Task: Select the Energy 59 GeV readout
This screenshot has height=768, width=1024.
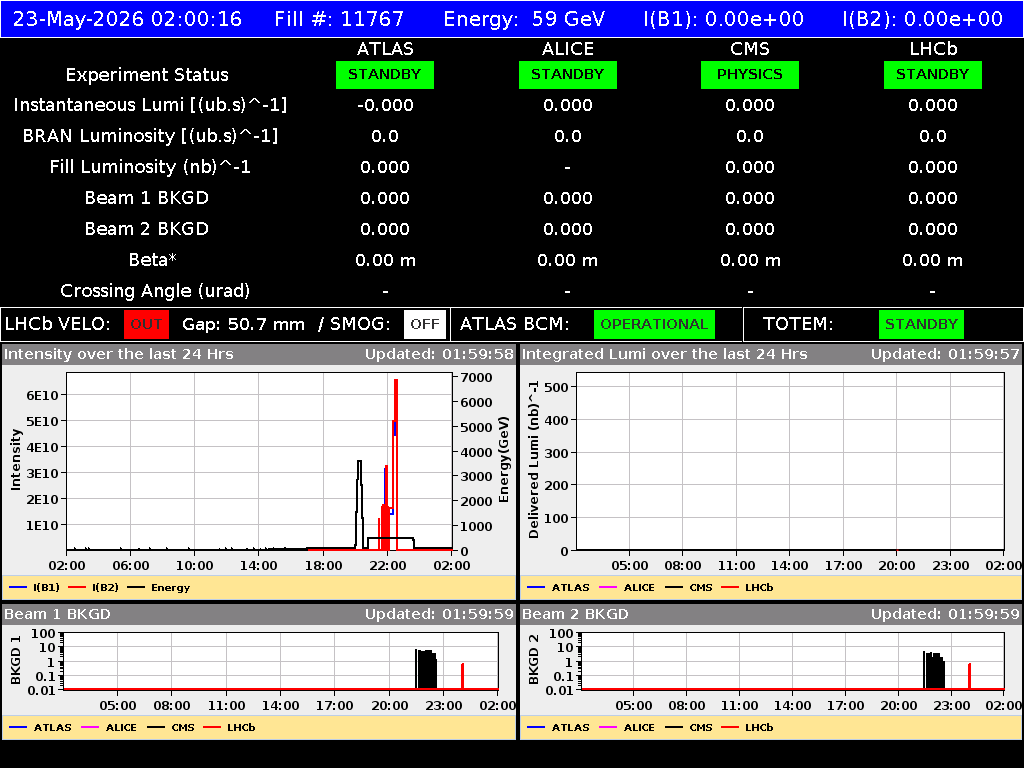Action: click(x=524, y=18)
